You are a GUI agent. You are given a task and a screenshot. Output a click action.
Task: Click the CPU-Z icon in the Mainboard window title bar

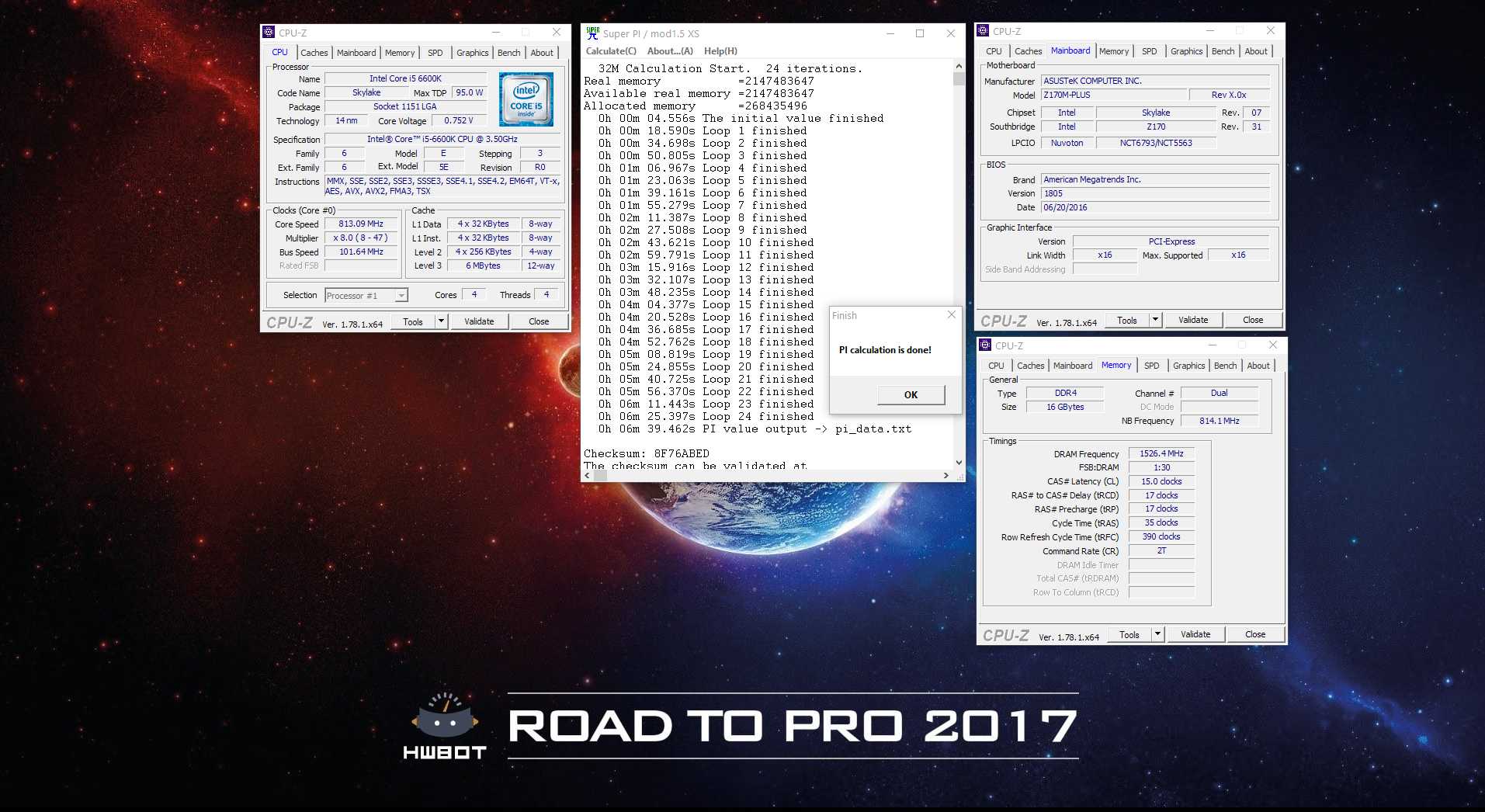(x=984, y=31)
